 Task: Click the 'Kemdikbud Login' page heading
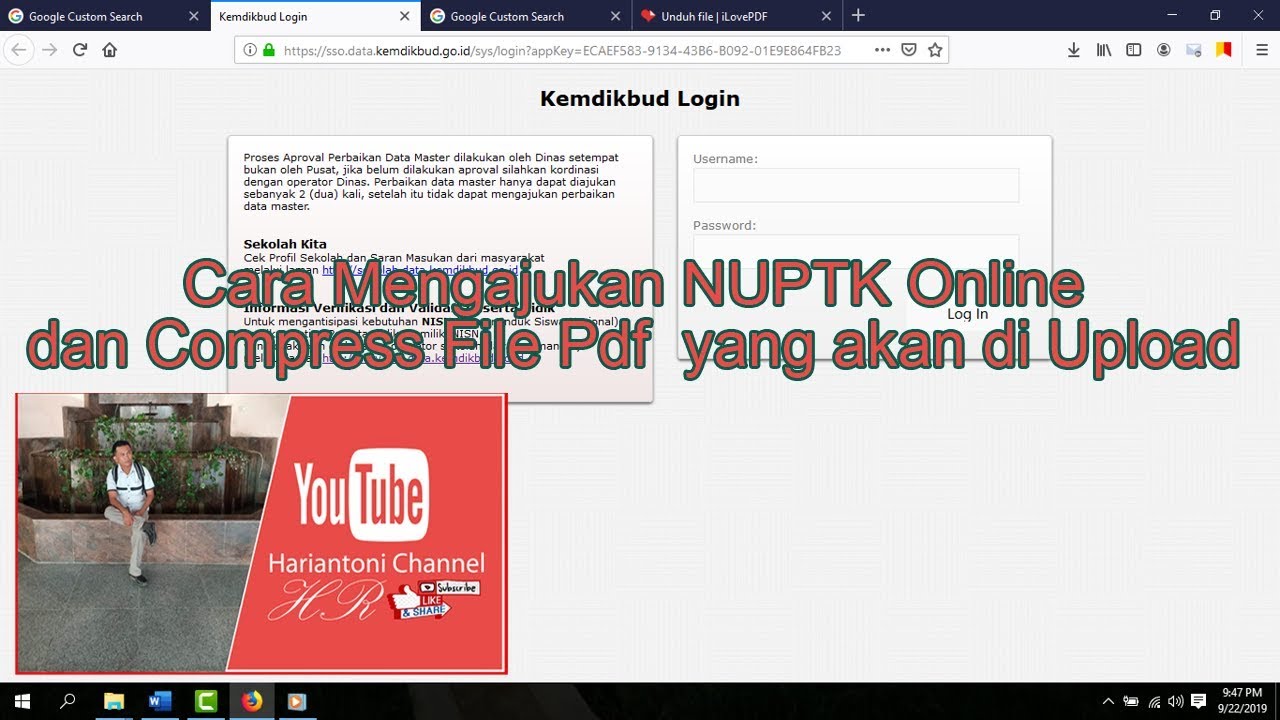pyautogui.click(x=640, y=98)
